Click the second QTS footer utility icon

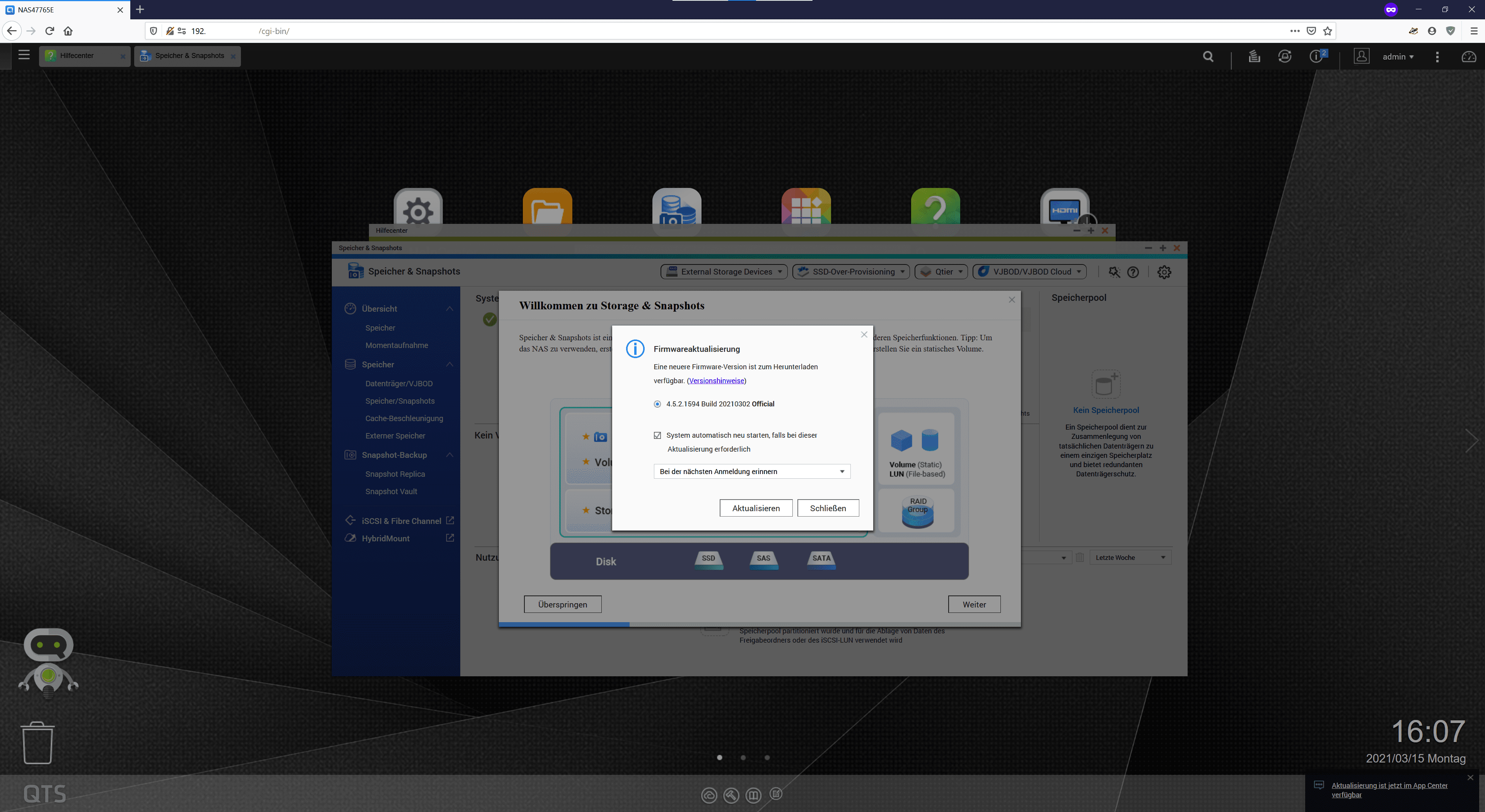tap(731, 795)
